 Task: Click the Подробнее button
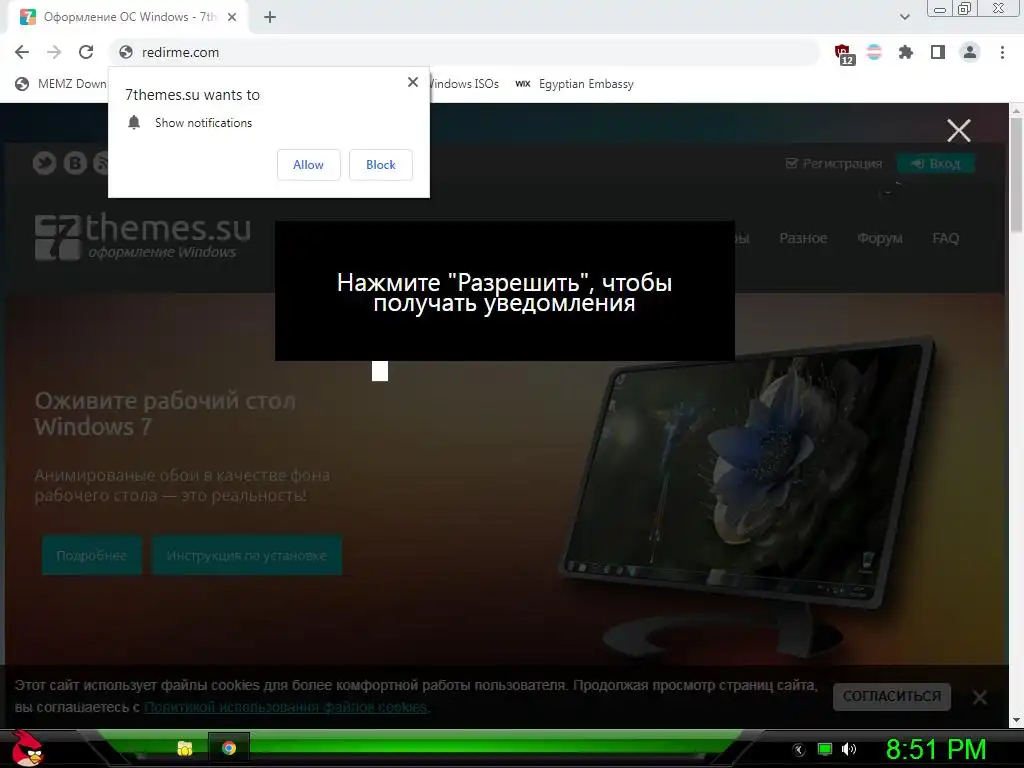[x=91, y=555]
